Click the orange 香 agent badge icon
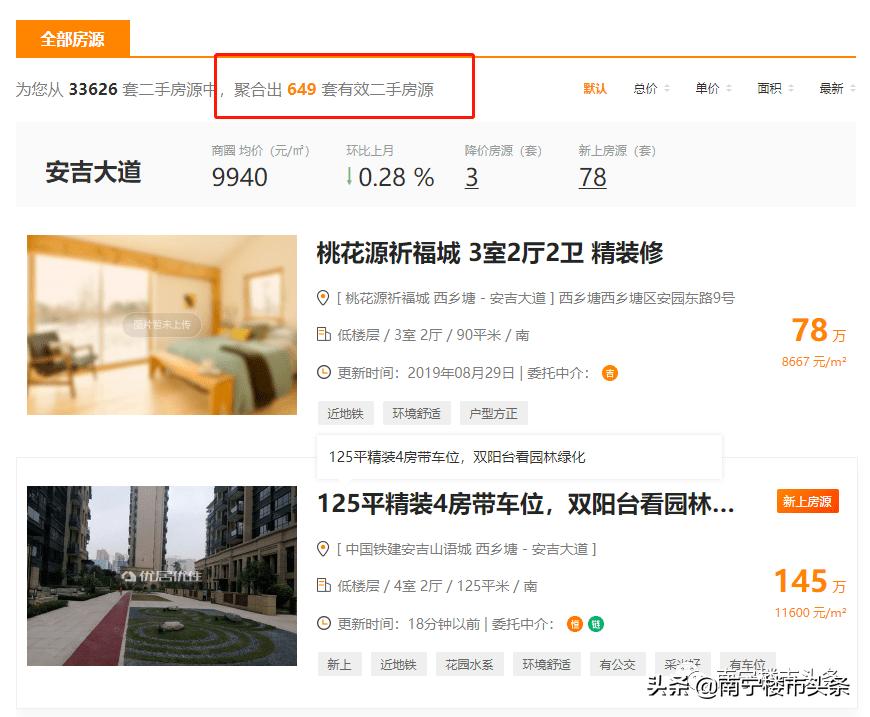Screen dimensions: 870x717 609,372
